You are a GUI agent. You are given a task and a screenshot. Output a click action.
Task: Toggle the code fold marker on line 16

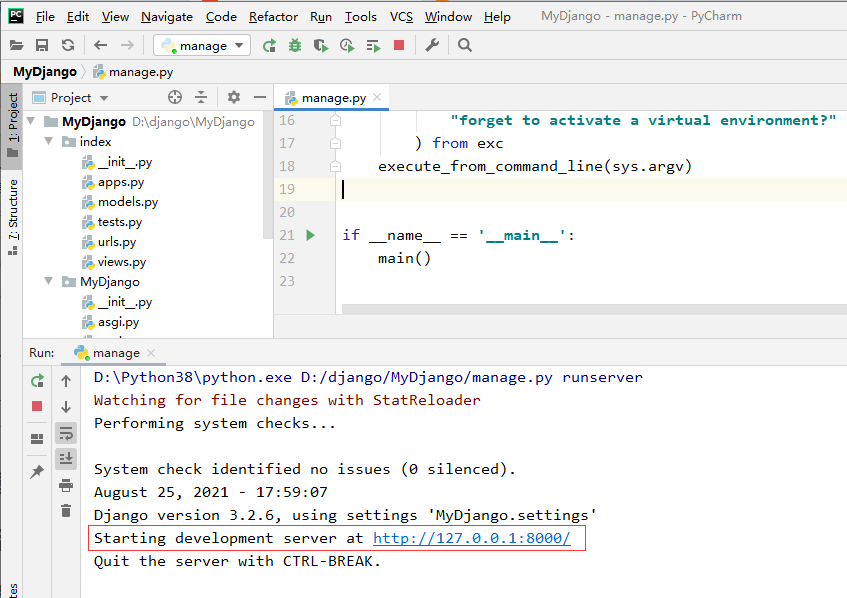(335, 120)
